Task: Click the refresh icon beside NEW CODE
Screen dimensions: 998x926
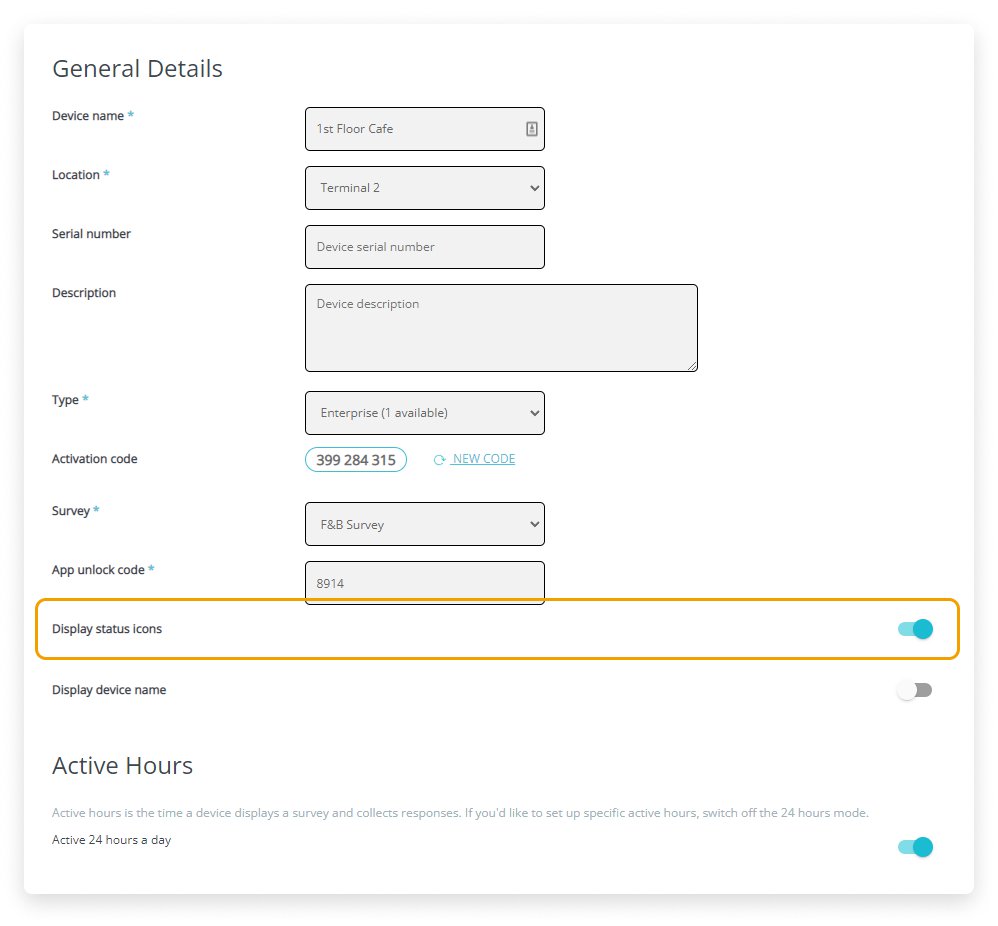Action: pyautogui.click(x=439, y=460)
